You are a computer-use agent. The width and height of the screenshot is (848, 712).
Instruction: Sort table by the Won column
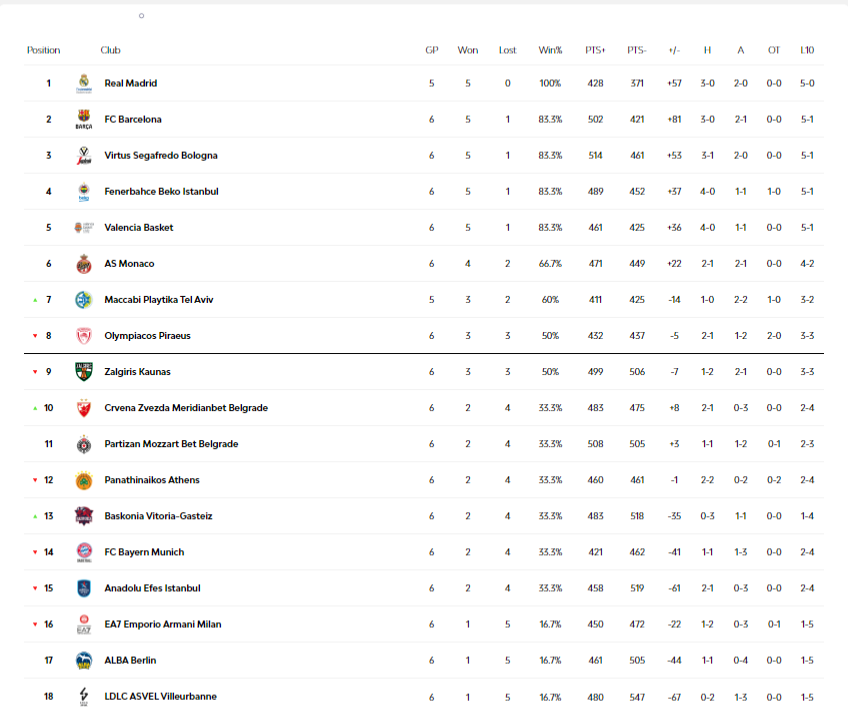click(x=467, y=50)
